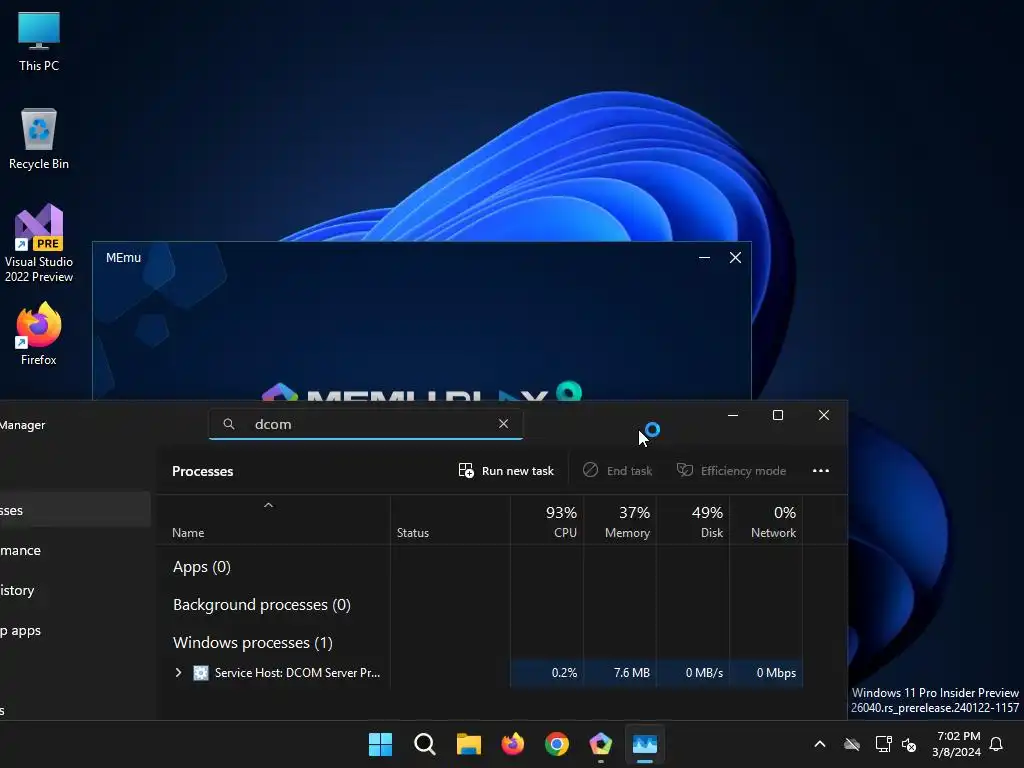This screenshot has height=768, width=1024.
Task: Click the End task button
Action: 617,471
